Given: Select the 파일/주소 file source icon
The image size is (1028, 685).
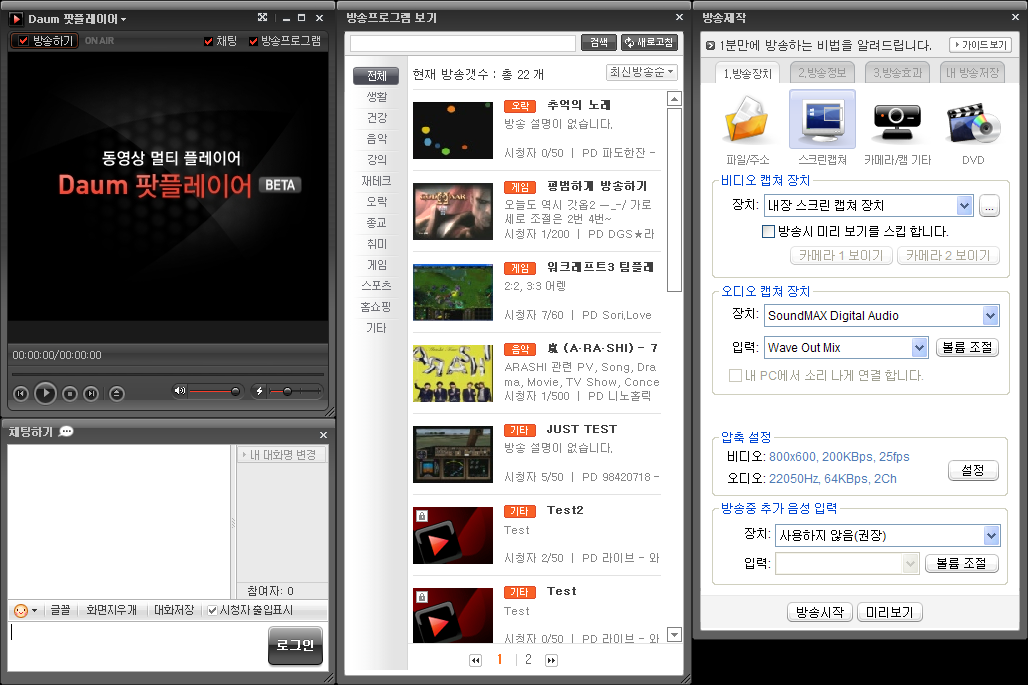Looking at the screenshot, I should pyautogui.click(x=747, y=121).
